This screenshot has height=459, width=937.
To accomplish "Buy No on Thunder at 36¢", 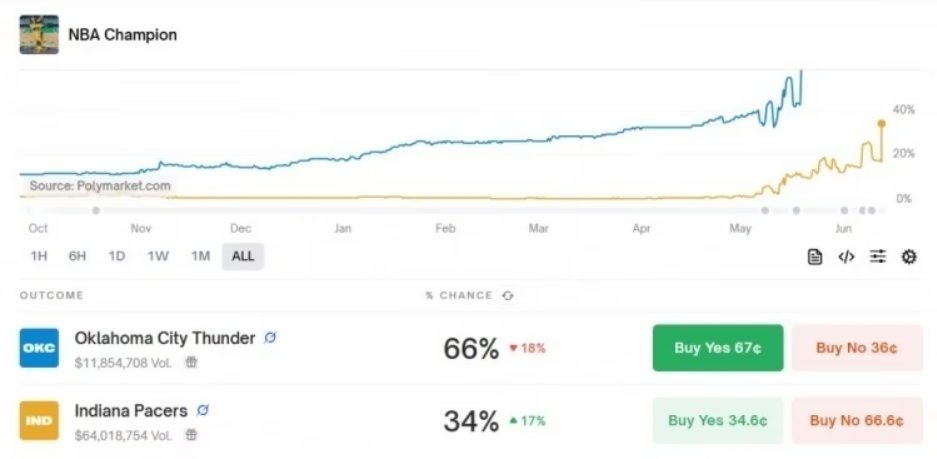I will 857,348.
